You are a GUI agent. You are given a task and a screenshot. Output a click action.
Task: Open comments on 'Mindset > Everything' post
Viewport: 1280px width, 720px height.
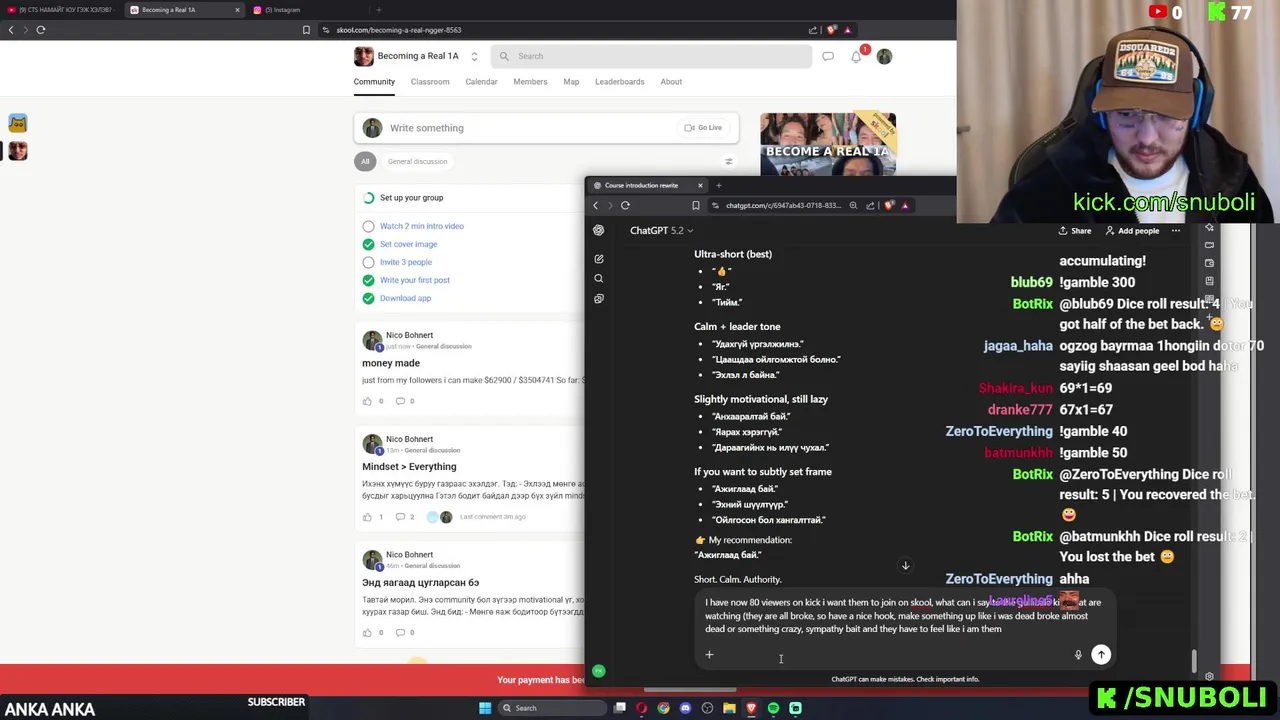click(400, 517)
